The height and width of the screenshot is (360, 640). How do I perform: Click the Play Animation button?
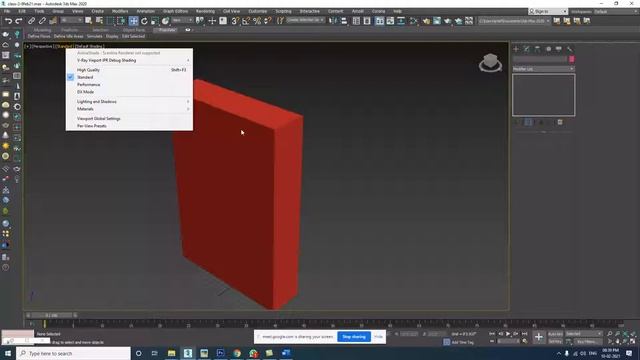click(508, 334)
